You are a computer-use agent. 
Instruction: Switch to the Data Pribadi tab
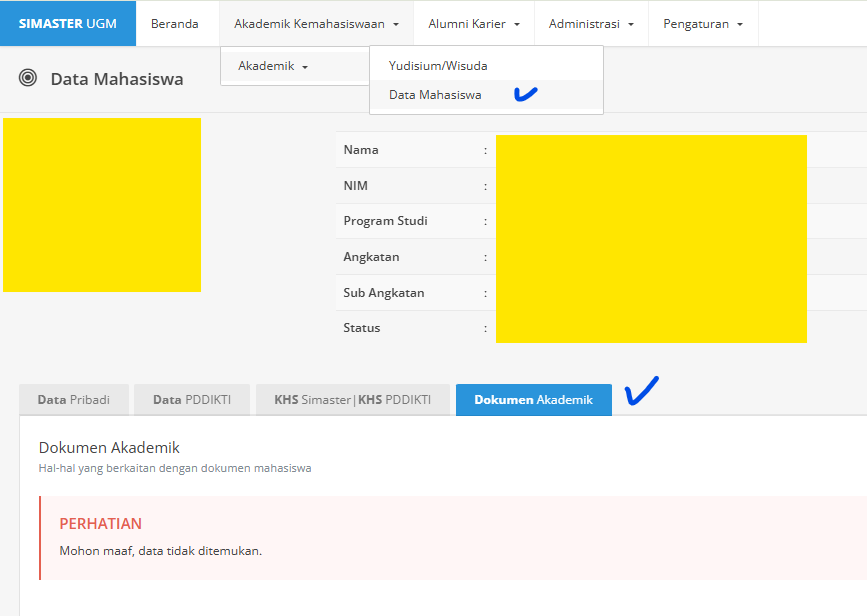pos(73,400)
